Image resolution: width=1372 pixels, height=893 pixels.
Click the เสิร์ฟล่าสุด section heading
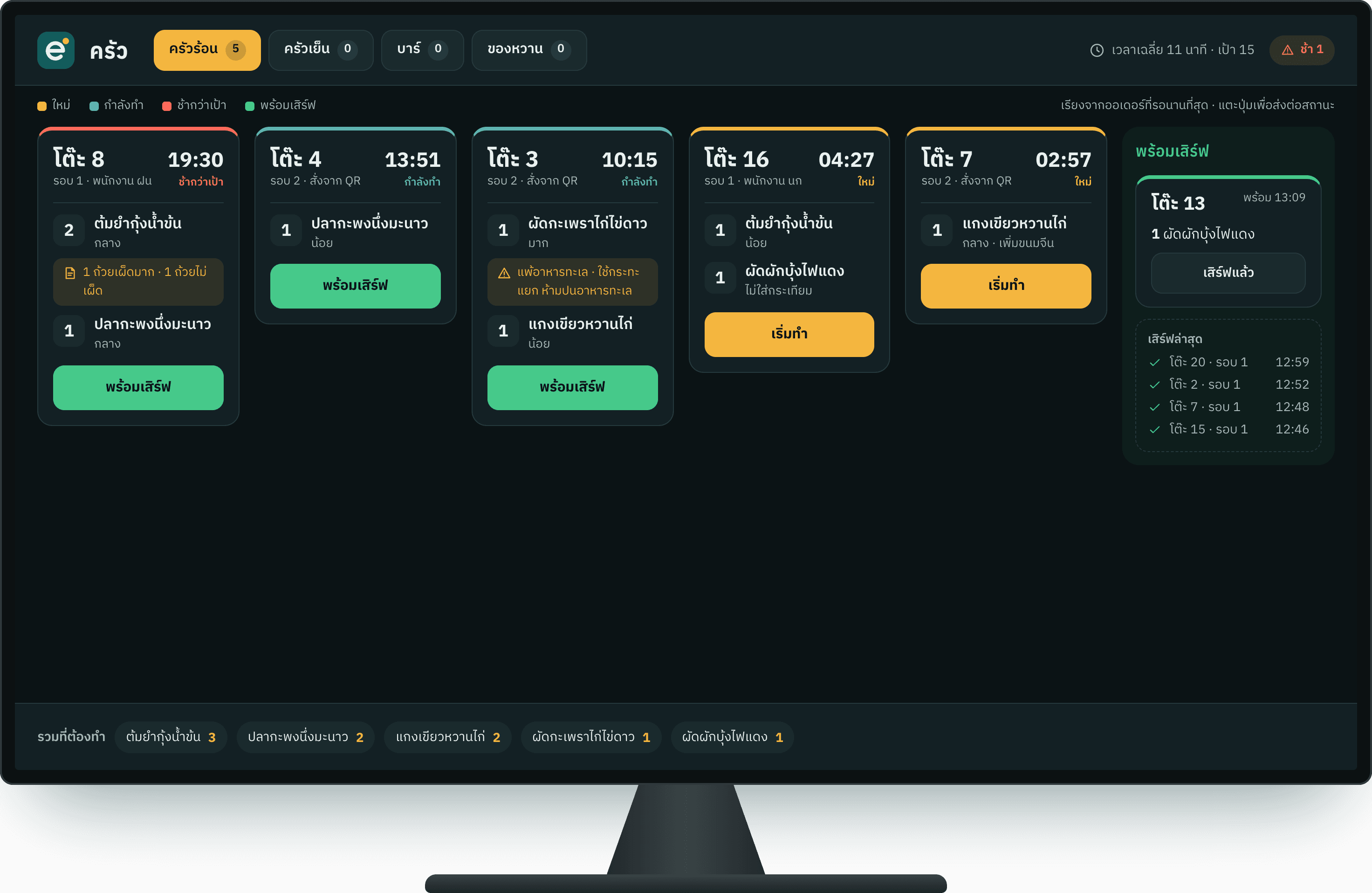[1175, 339]
